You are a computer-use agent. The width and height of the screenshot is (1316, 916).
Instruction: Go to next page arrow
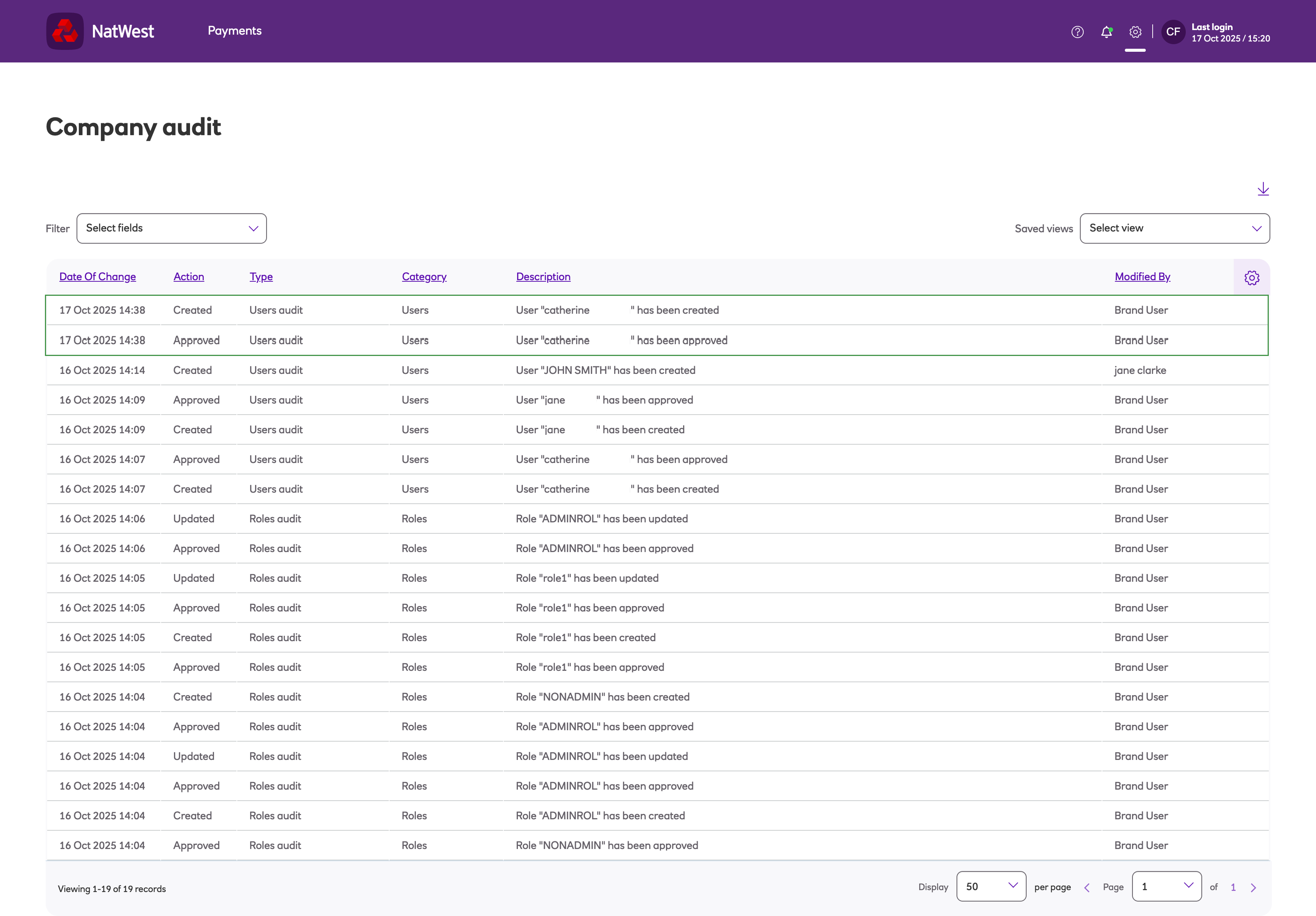pos(1253,887)
